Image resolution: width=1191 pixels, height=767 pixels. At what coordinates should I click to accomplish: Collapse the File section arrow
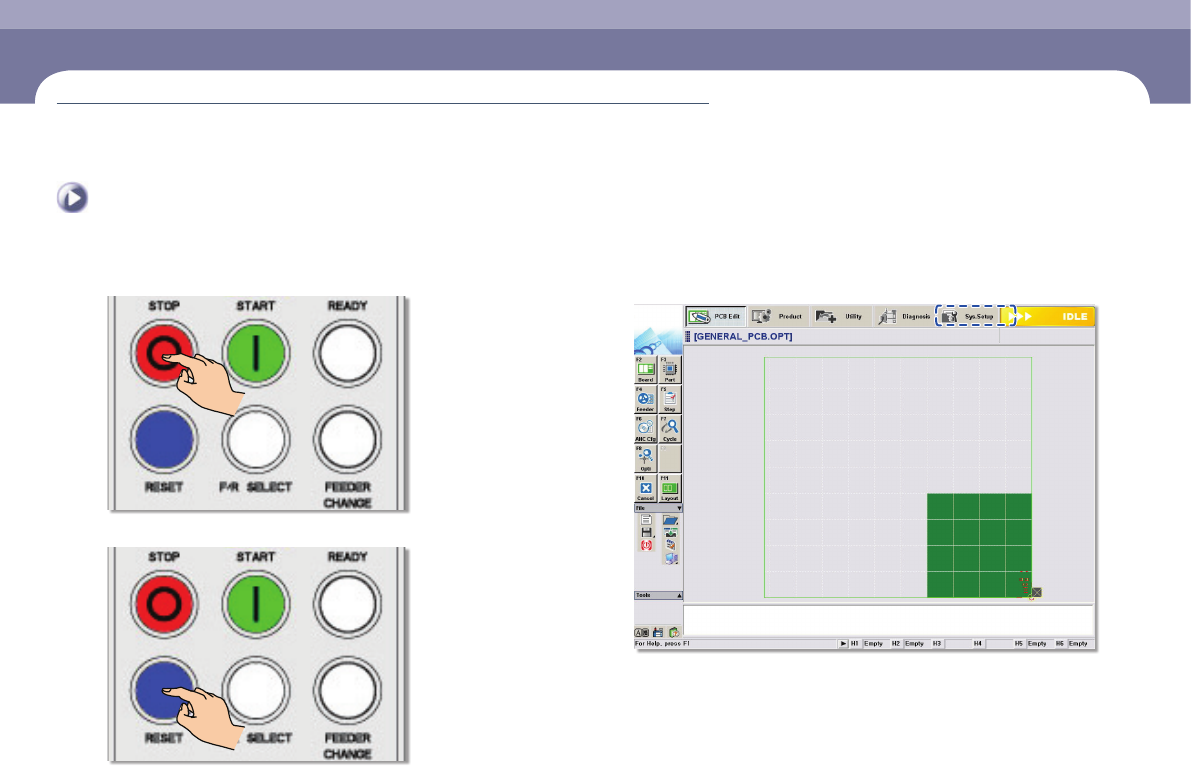pyautogui.click(x=679, y=508)
